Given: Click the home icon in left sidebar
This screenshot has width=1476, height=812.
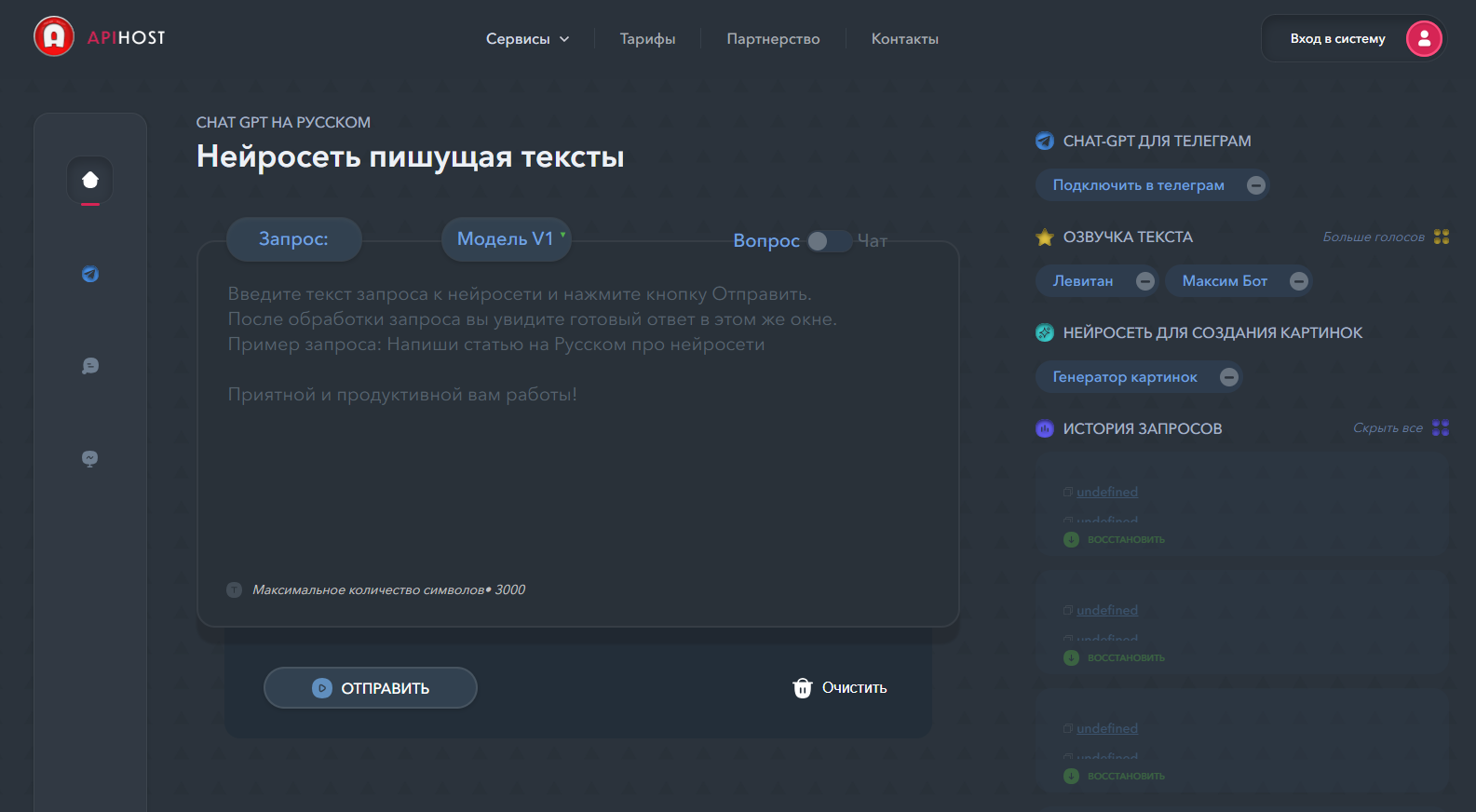Looking at the screenshot, I should (90, 180).
